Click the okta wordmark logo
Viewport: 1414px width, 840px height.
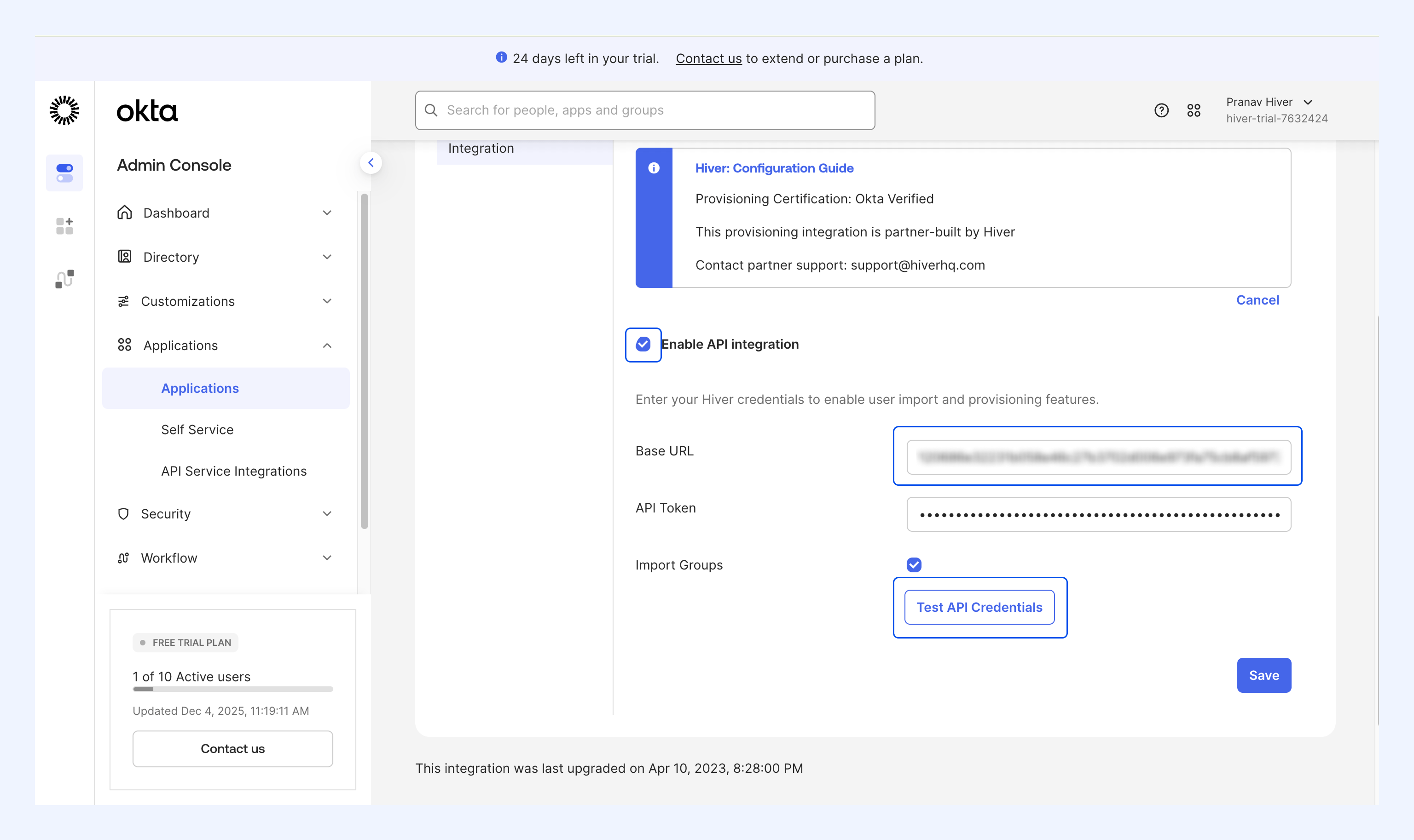[x=147, y=111]
